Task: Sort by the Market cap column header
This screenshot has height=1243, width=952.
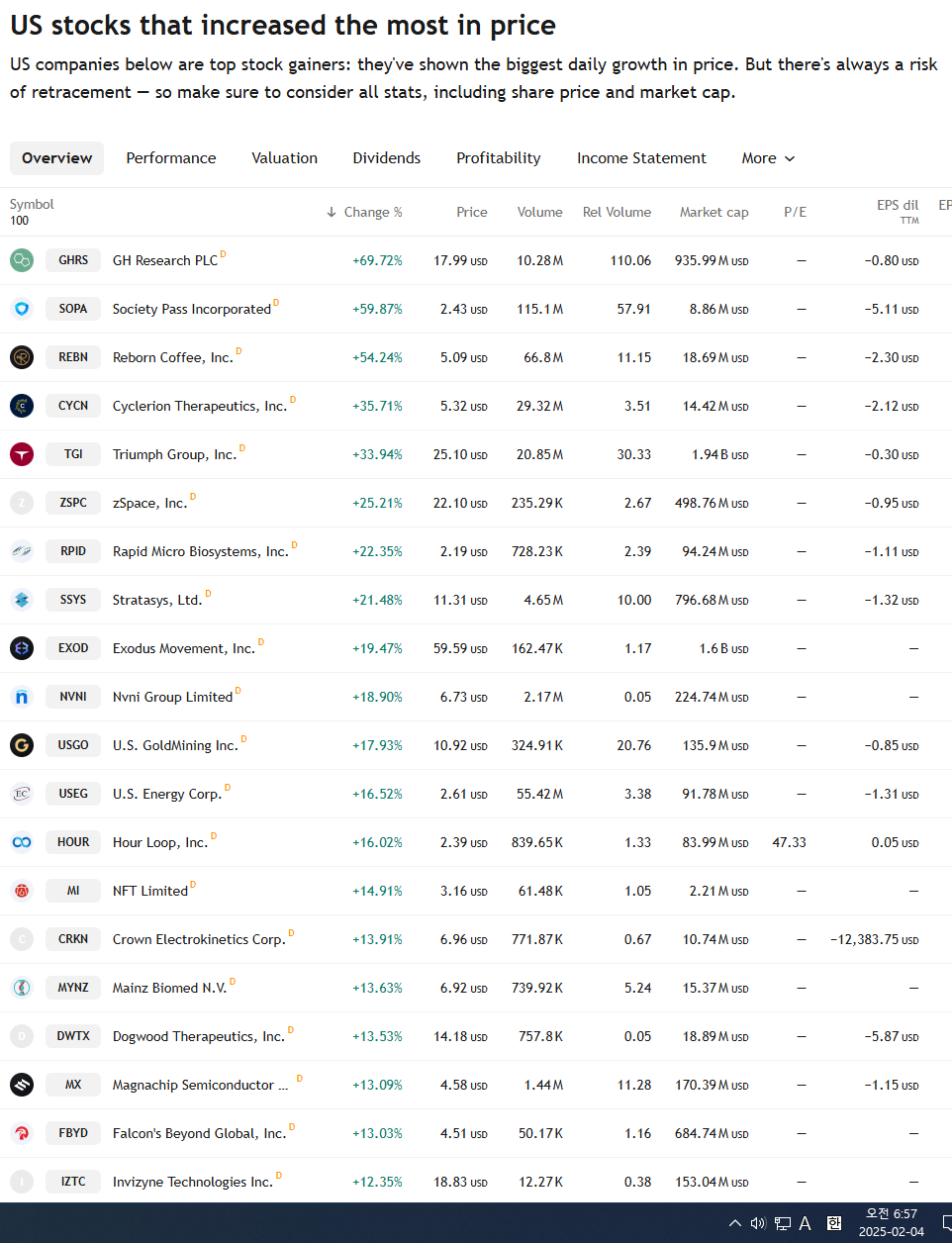Action: (714, 212)
